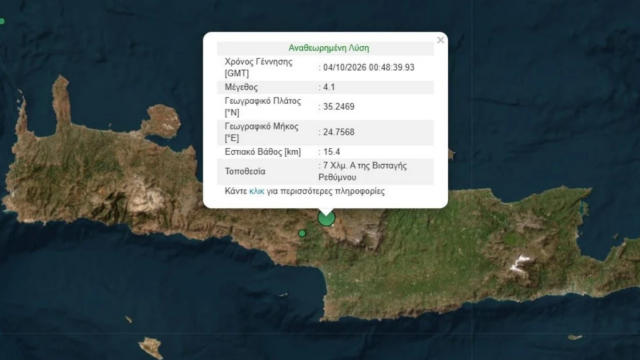Click the origin time value 04/10/2026 00:48:39.93
640x360 pixels.
pos(369,67)
